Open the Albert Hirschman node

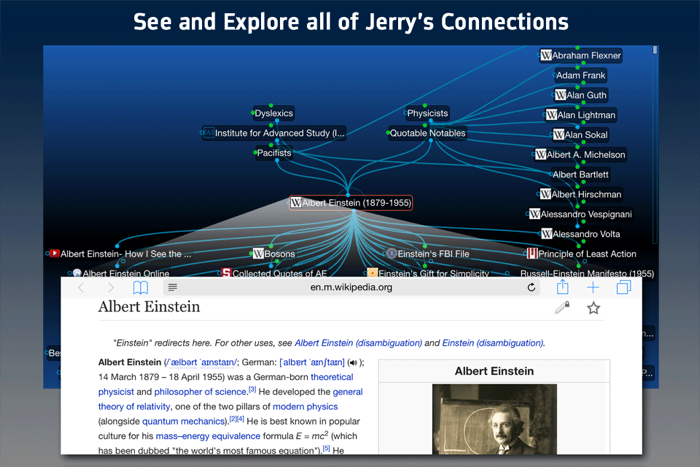[581, 194]
